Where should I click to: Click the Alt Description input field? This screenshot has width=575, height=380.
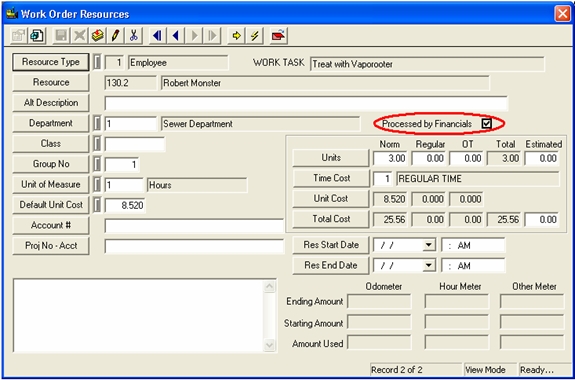pos(306,103)
